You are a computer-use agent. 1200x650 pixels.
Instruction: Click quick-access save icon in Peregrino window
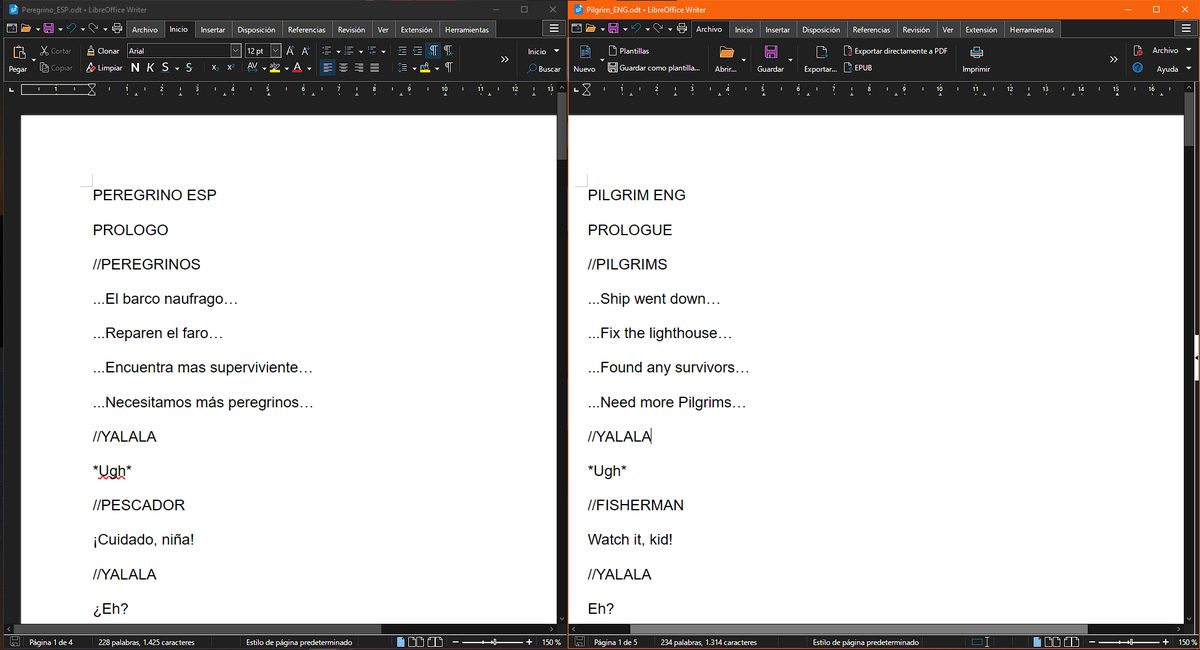48,28
